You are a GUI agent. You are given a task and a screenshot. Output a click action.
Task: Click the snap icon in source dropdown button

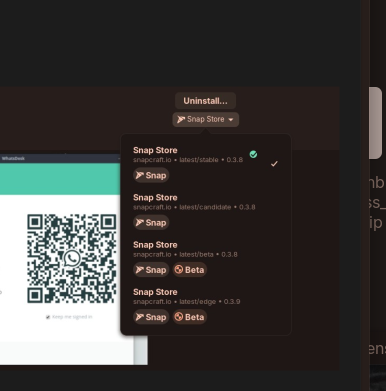tap(181, 119)
